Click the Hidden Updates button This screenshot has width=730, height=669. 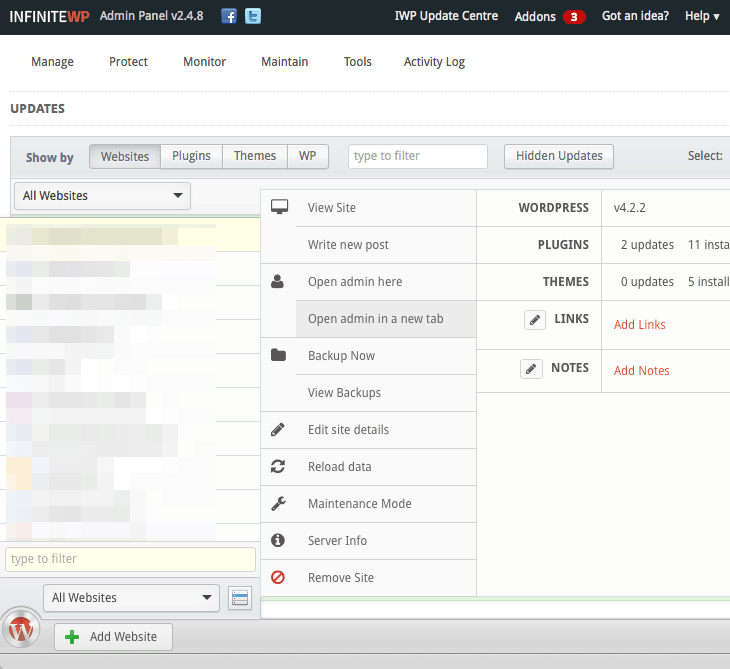[559, 156]
